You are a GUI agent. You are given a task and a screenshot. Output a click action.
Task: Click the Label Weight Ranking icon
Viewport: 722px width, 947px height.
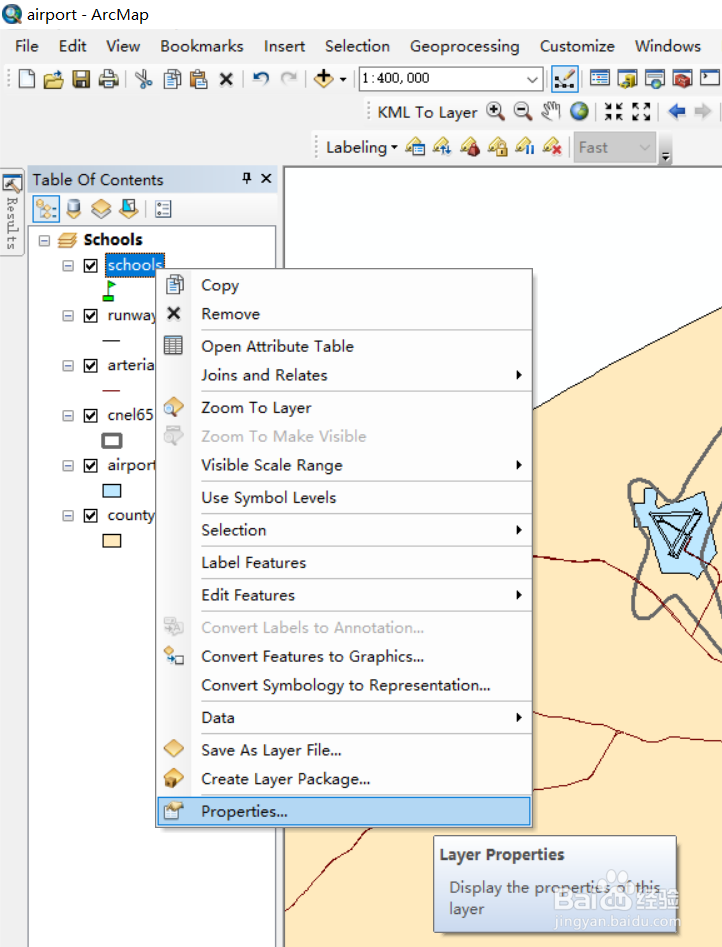470,146
